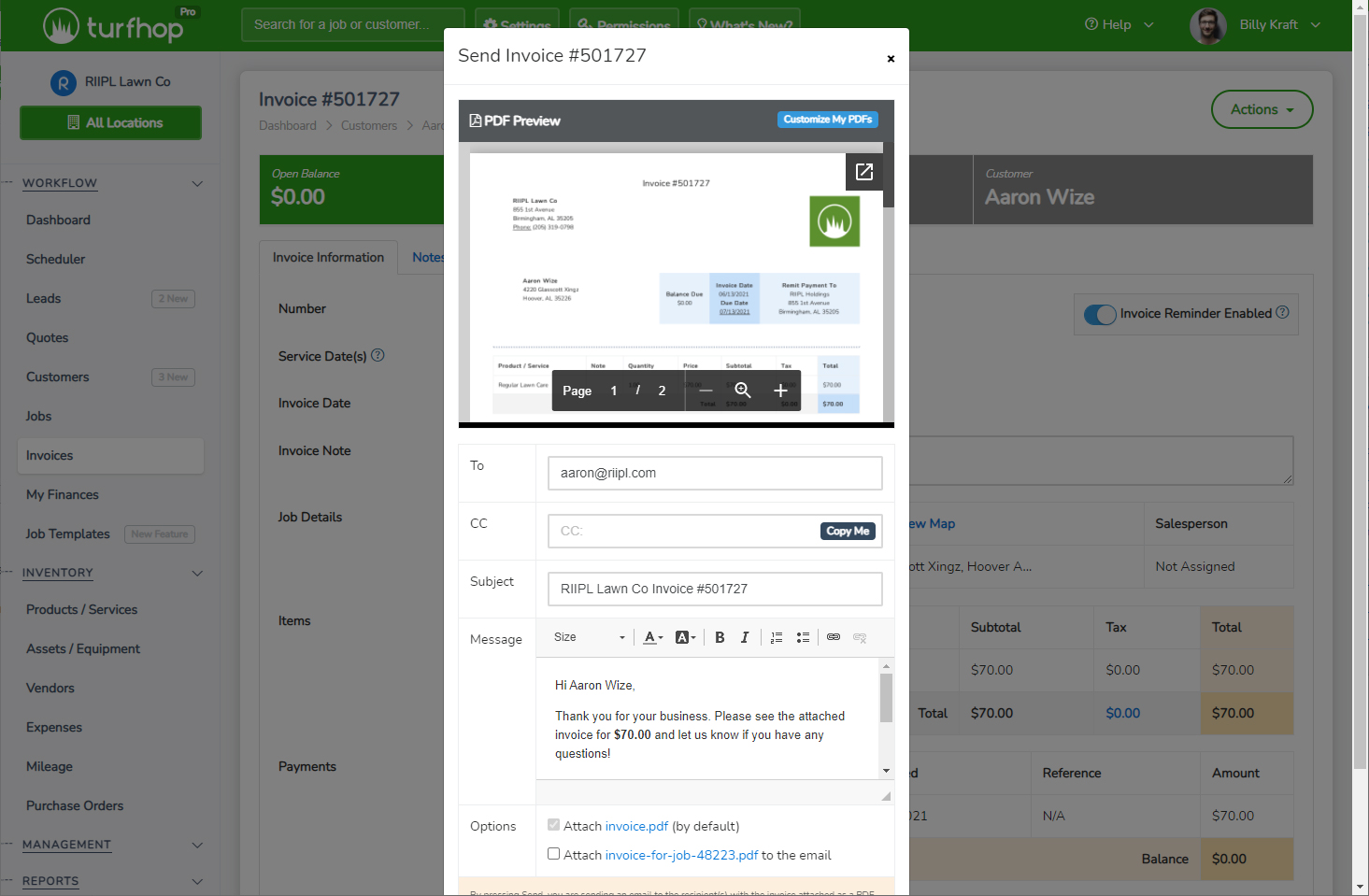Viewport: 1369px width, 896px height.
Task: Open Dashboard in the sidebar
Action: pos(58,220)
